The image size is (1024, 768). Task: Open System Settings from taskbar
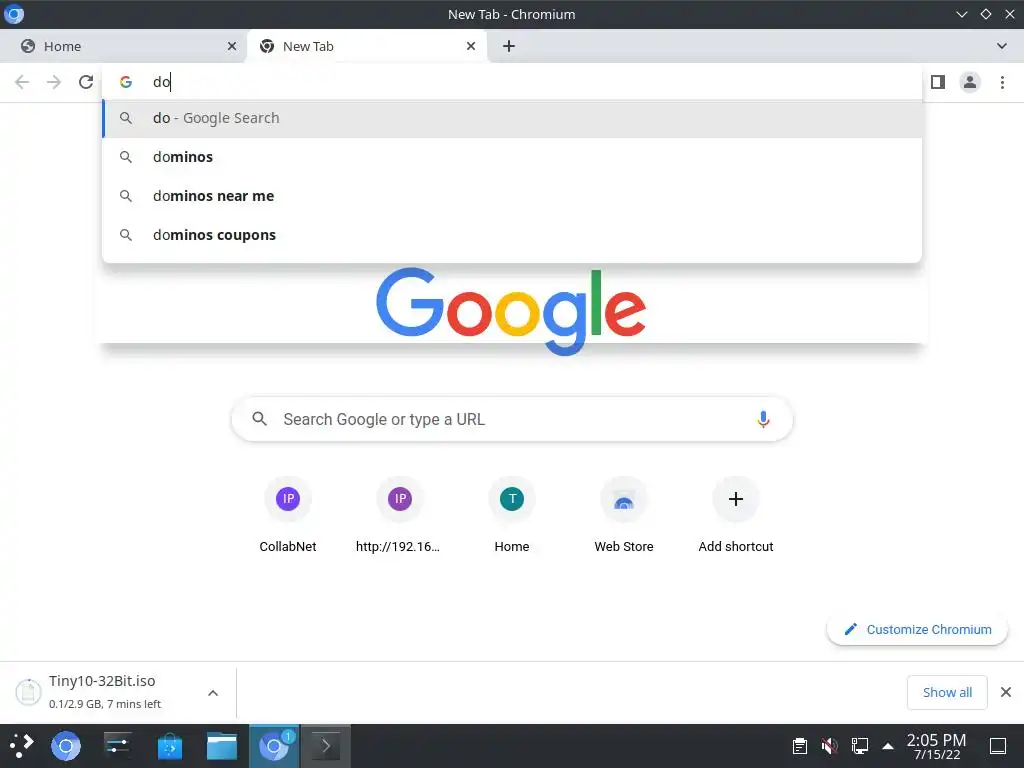click(x=118, y=746)
